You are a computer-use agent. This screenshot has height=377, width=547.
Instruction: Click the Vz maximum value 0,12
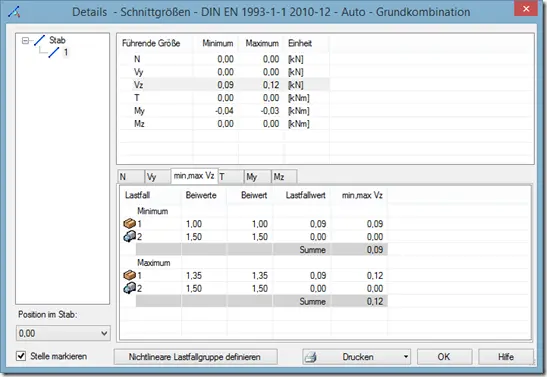pos(271,85)
